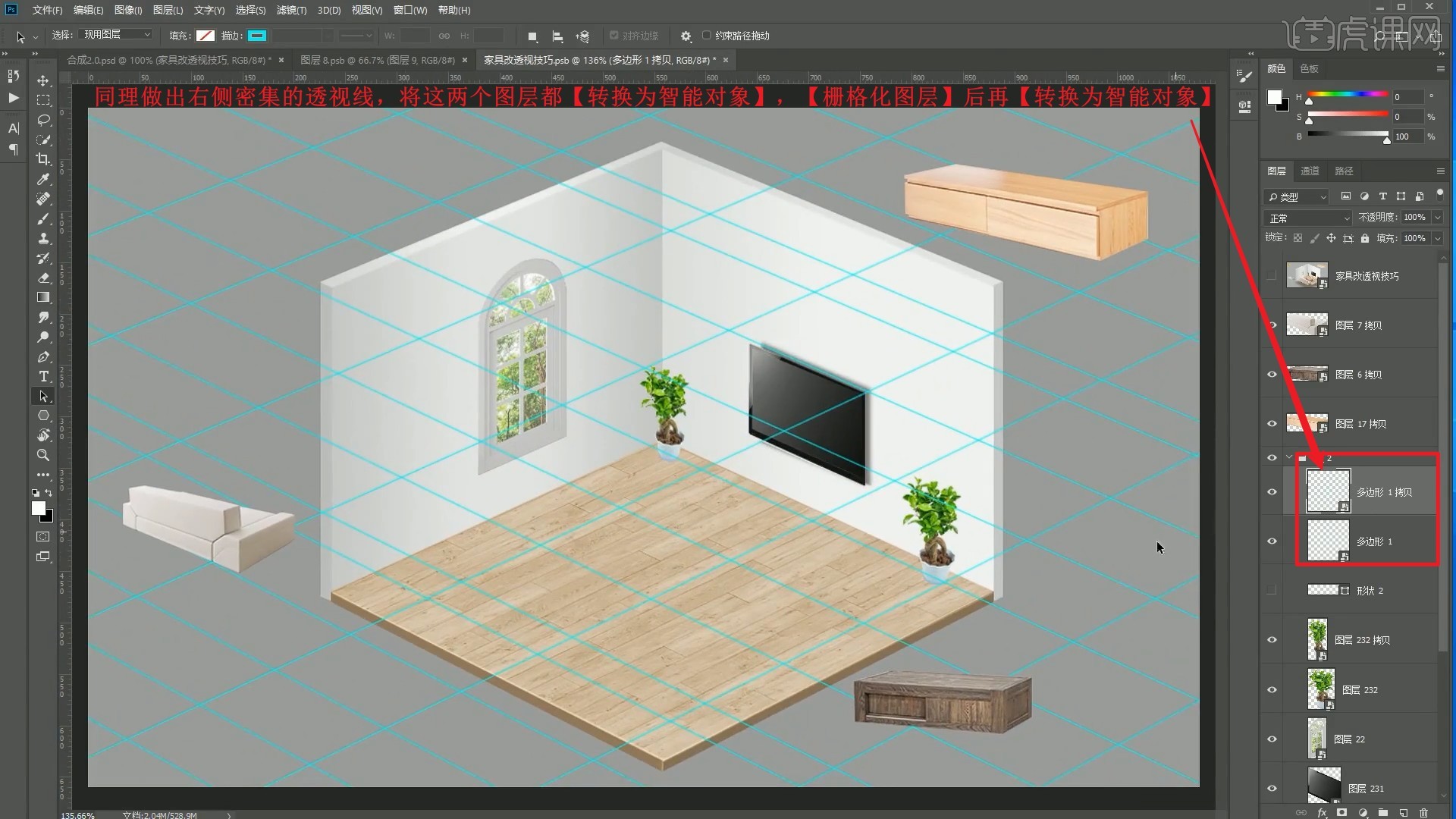Screen dimensions: 1456x819
Task: Create a new layer group
Action: pos(1383,812)
